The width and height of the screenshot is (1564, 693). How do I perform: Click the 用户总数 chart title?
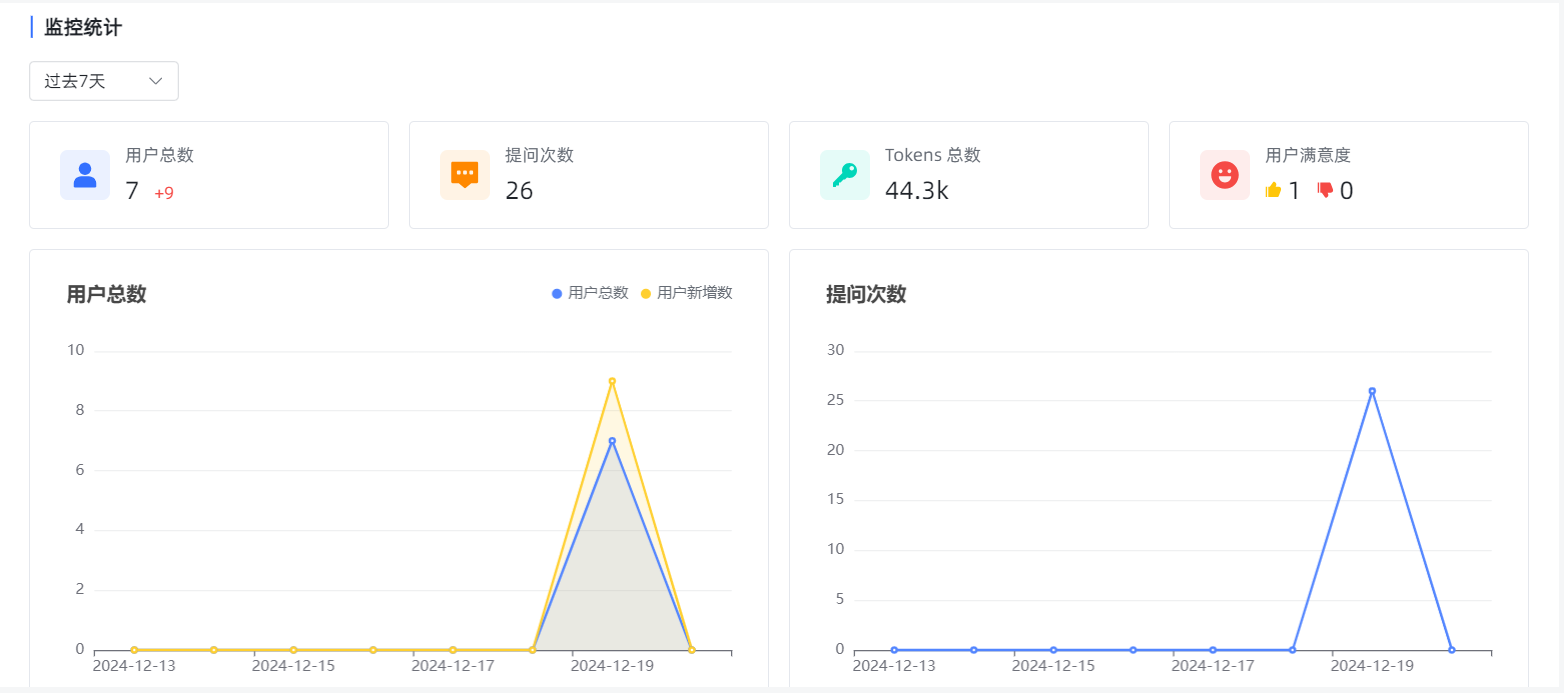pyautogui.click(x=106, y=294)
